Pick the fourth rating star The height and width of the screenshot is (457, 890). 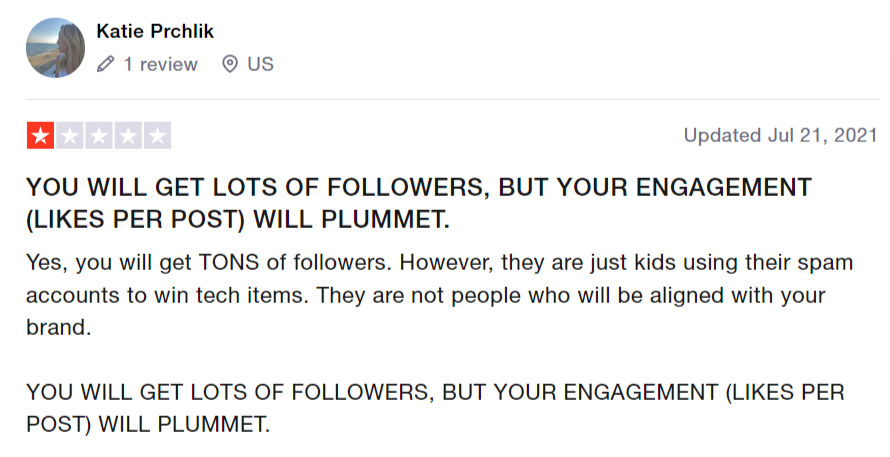128,136
